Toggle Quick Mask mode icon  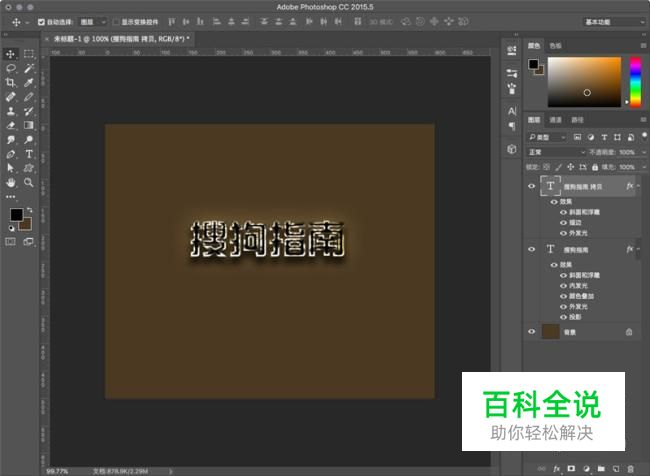click(x=10, y=241)
